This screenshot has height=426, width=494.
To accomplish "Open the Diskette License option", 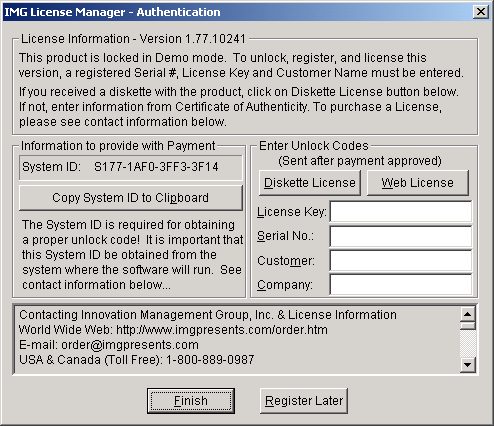I will (x=310, y=183).
